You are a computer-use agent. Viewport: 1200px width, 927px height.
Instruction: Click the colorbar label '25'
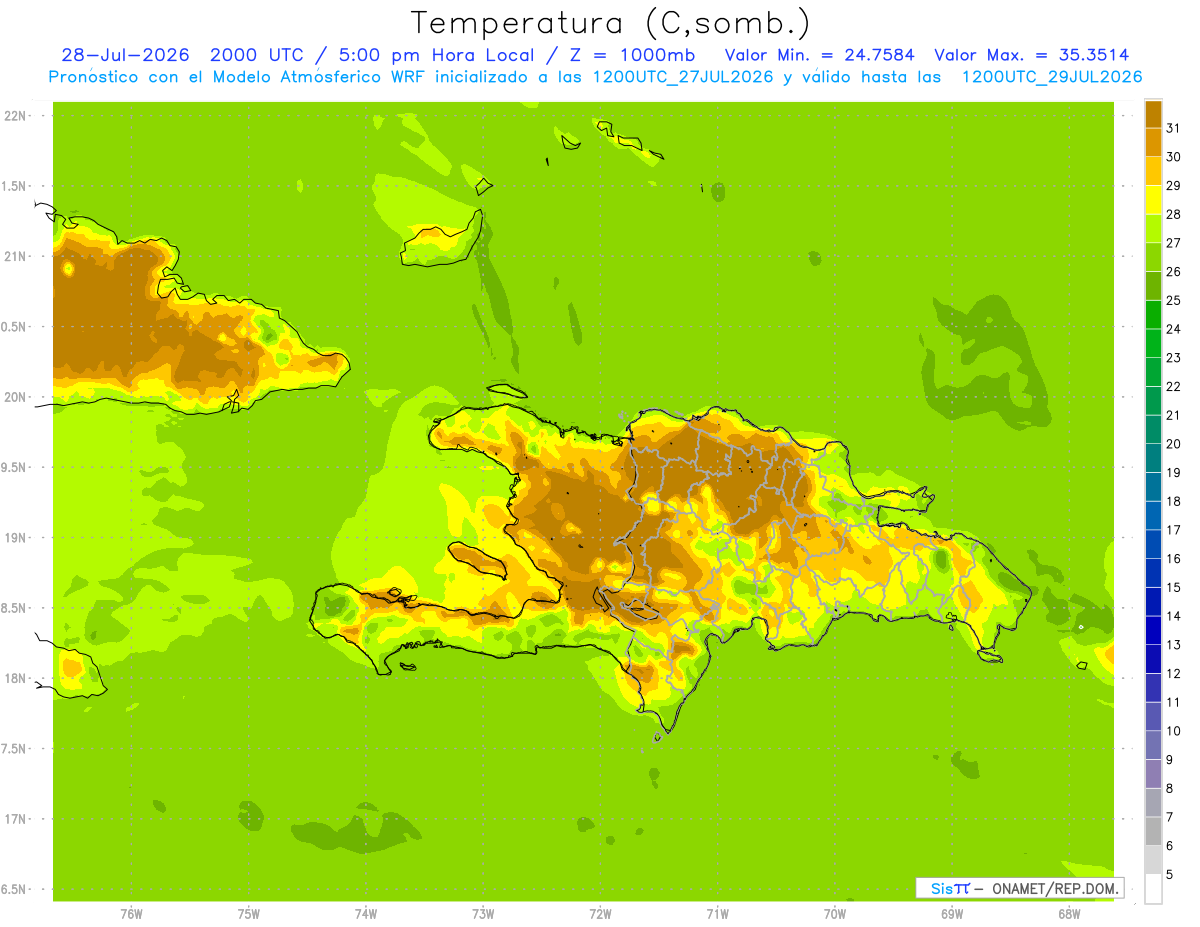click(1174, 300)
